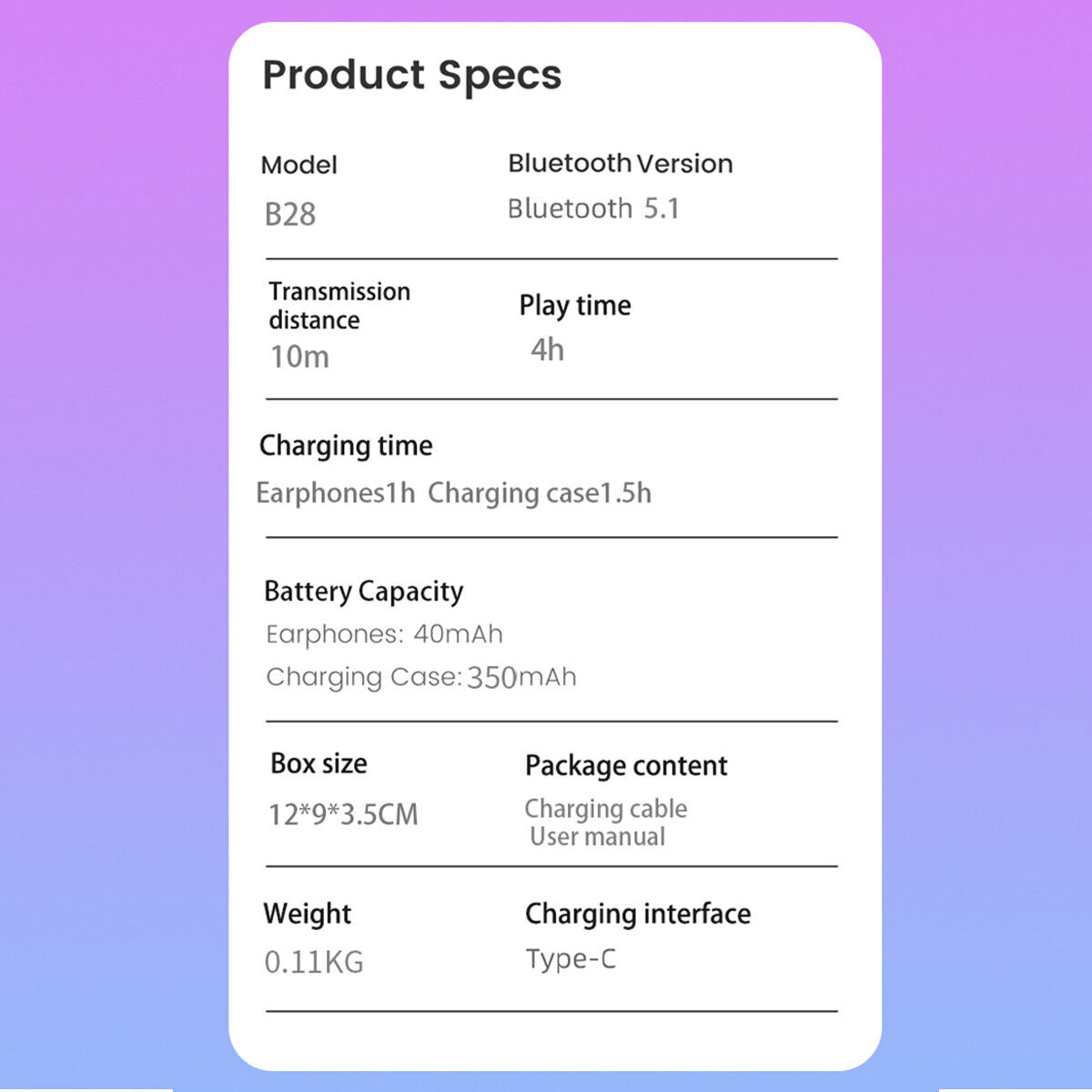The height and width of the screenshot is (1092, 1092).
Task: Click the Charging case1.5h text
Action: tap(540, 493)
